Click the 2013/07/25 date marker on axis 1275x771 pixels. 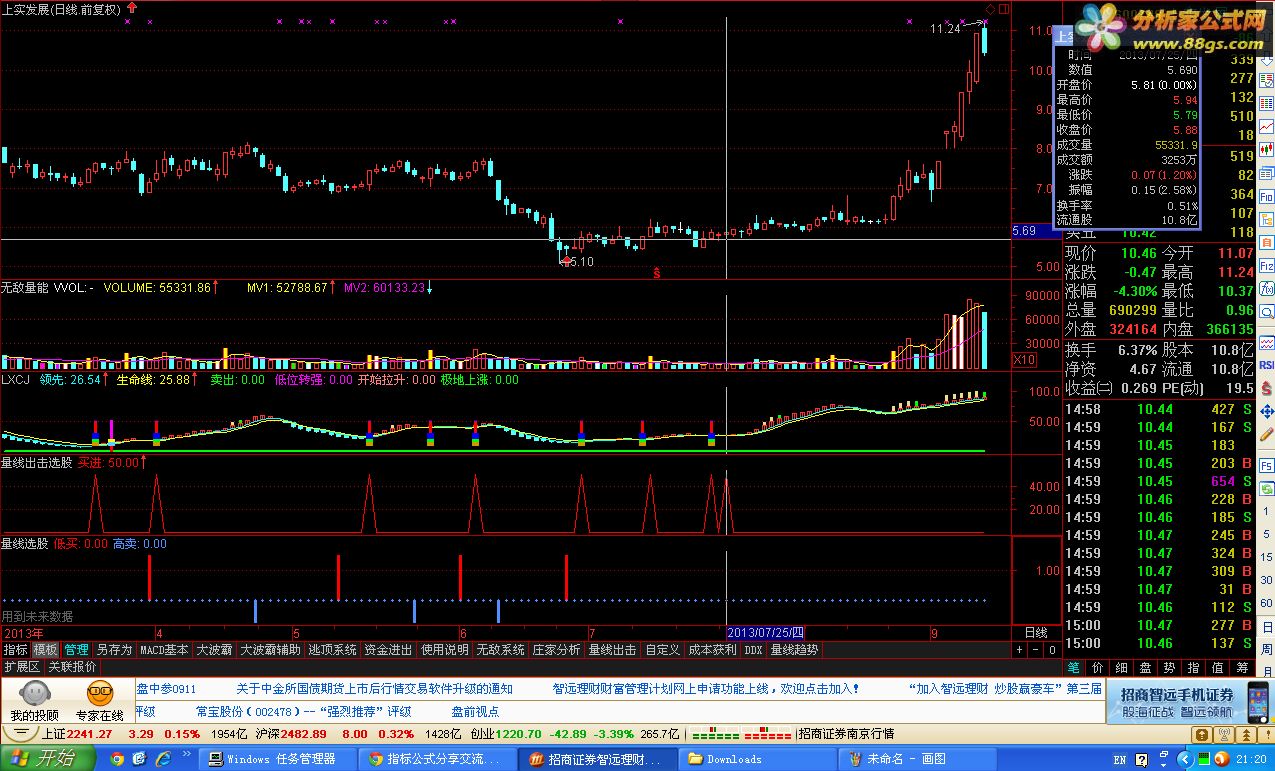click(766, 632)
